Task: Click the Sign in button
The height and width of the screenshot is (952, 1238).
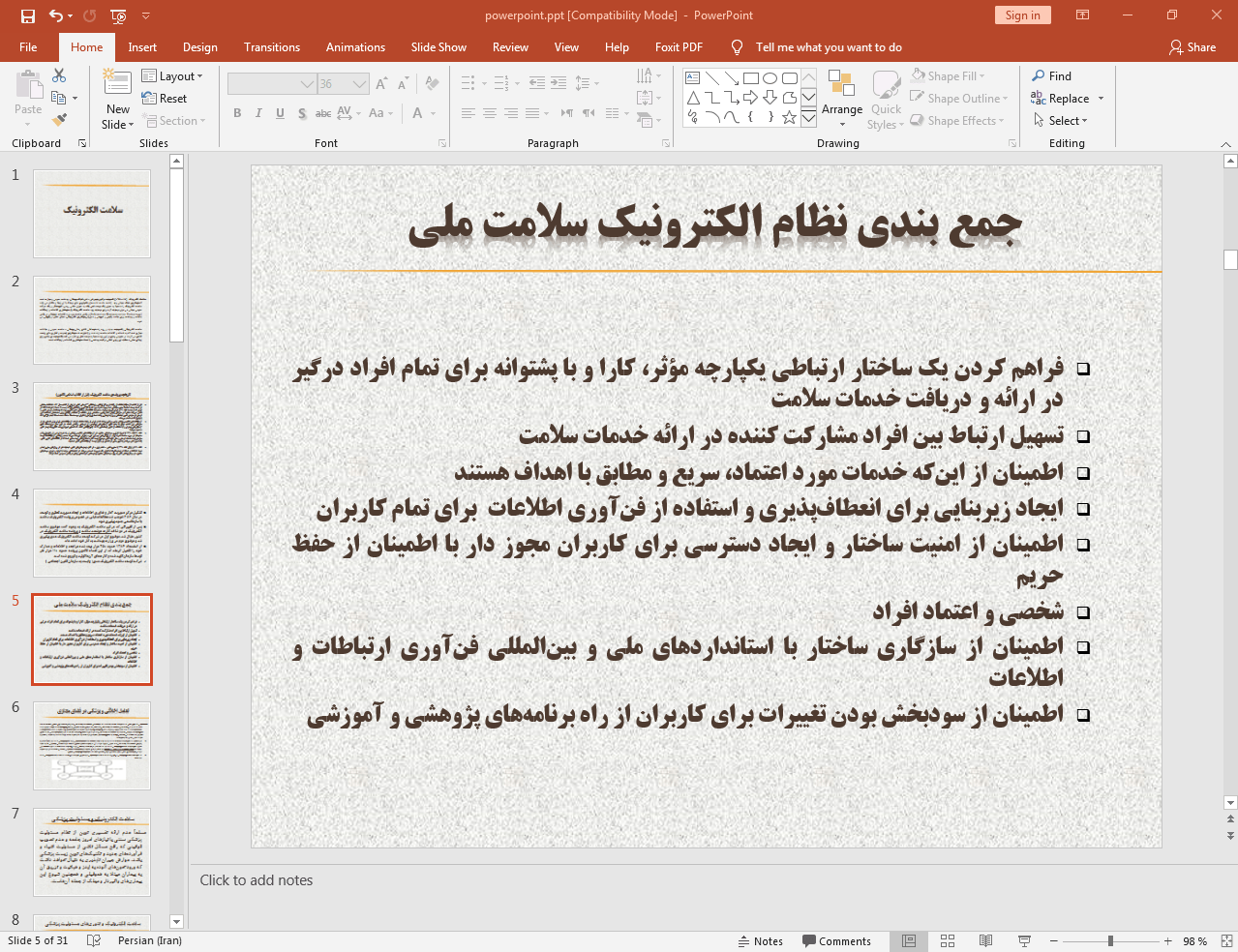Action: point(1022,15)
